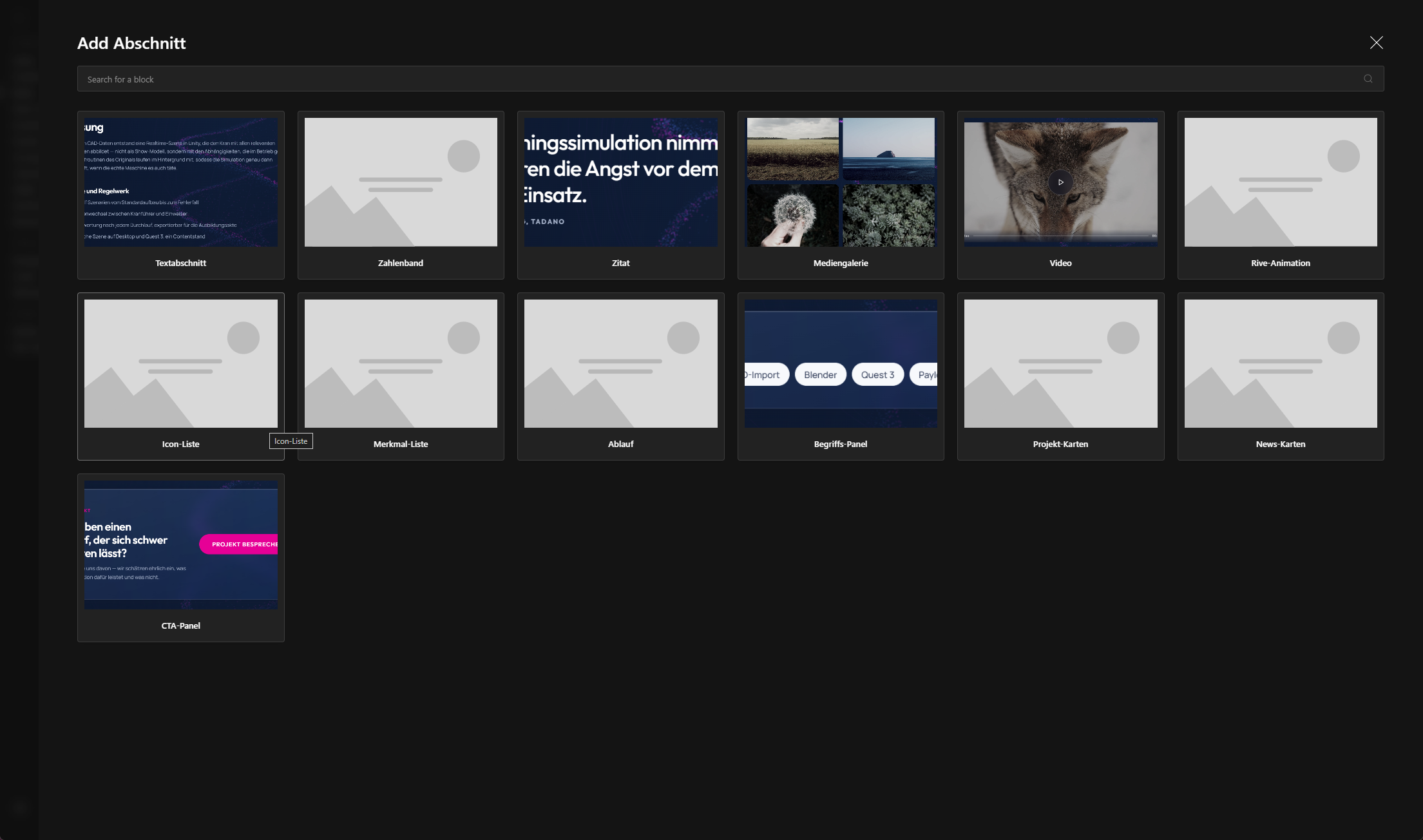Choose the Zahlenband block preview
Image resolution: width=1423 pixels, height=840 pixels.
pyautogui.click(x=401, y=182)
